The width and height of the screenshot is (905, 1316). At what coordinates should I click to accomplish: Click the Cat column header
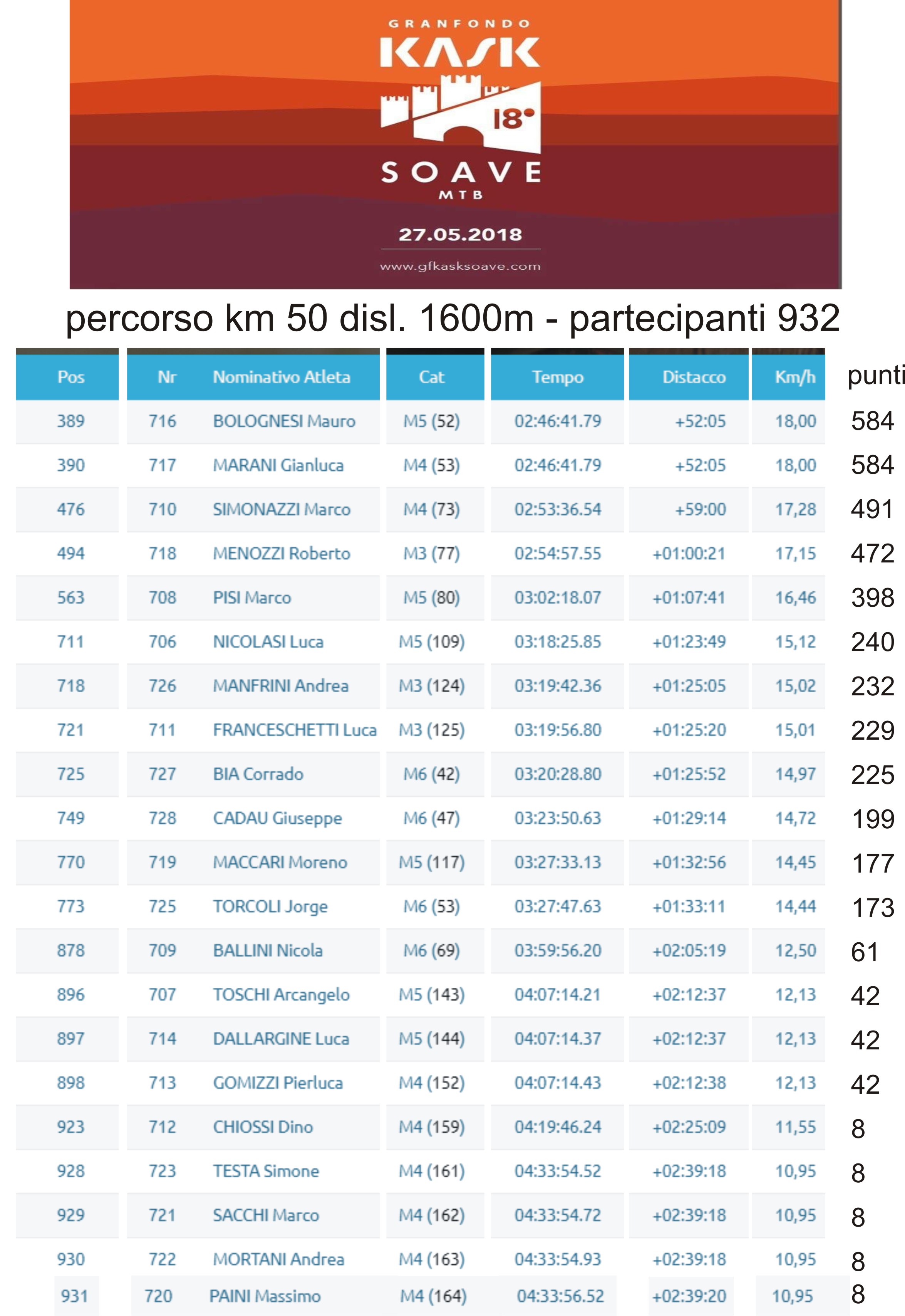432,377
